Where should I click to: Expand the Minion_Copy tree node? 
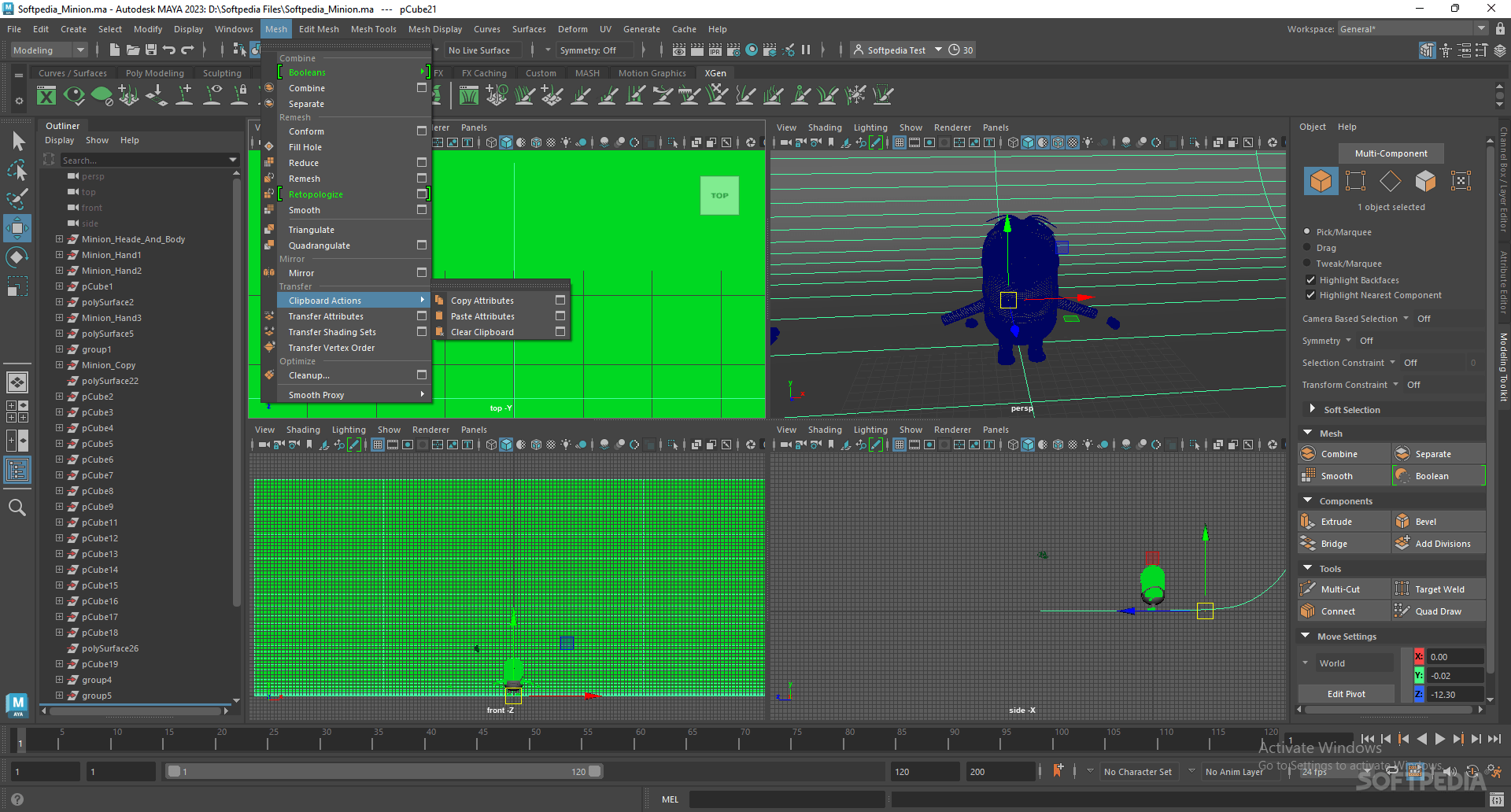59,365
